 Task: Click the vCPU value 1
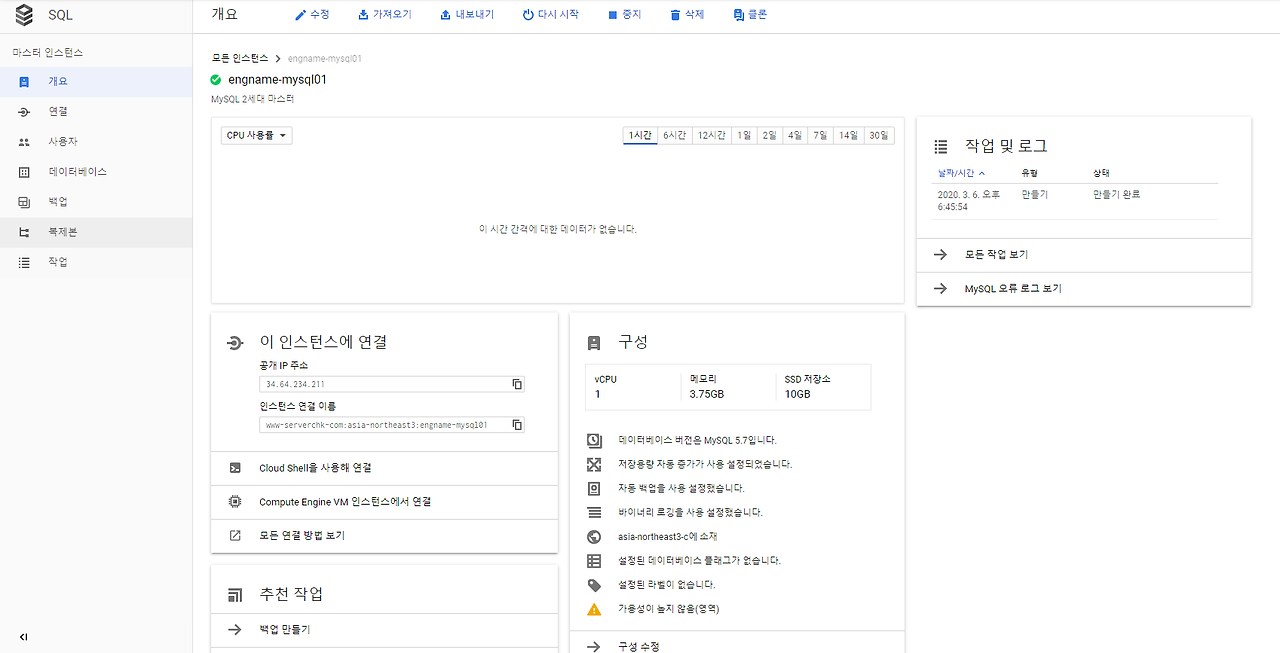tap(598, 394)
